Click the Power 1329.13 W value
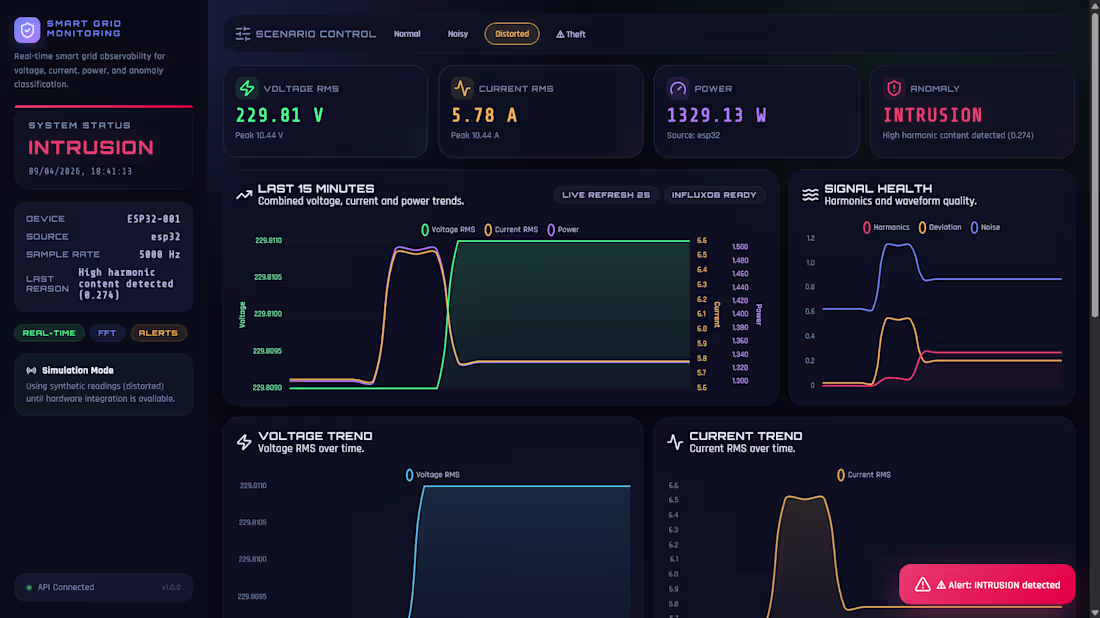The height and width of the screenshot is (618, 1100). [716, 115]
